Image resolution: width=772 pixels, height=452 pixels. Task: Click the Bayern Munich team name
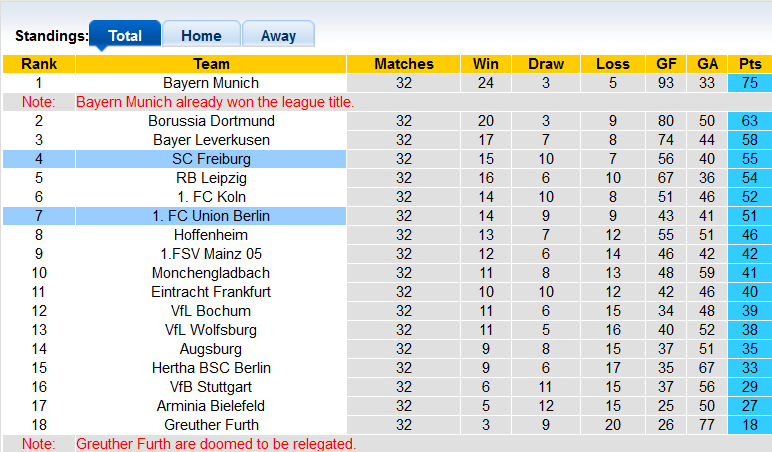click(x=211, y=83)
